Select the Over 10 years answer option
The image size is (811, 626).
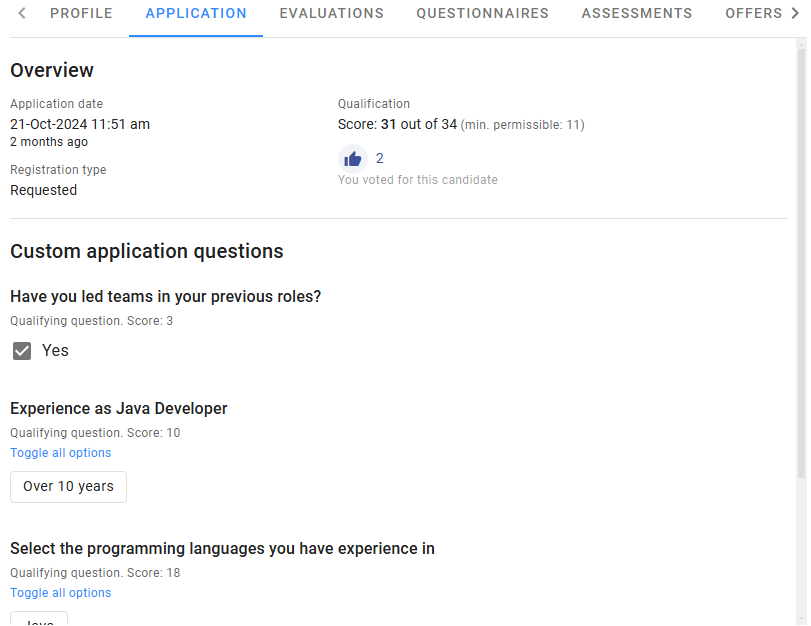coord(68,487)
